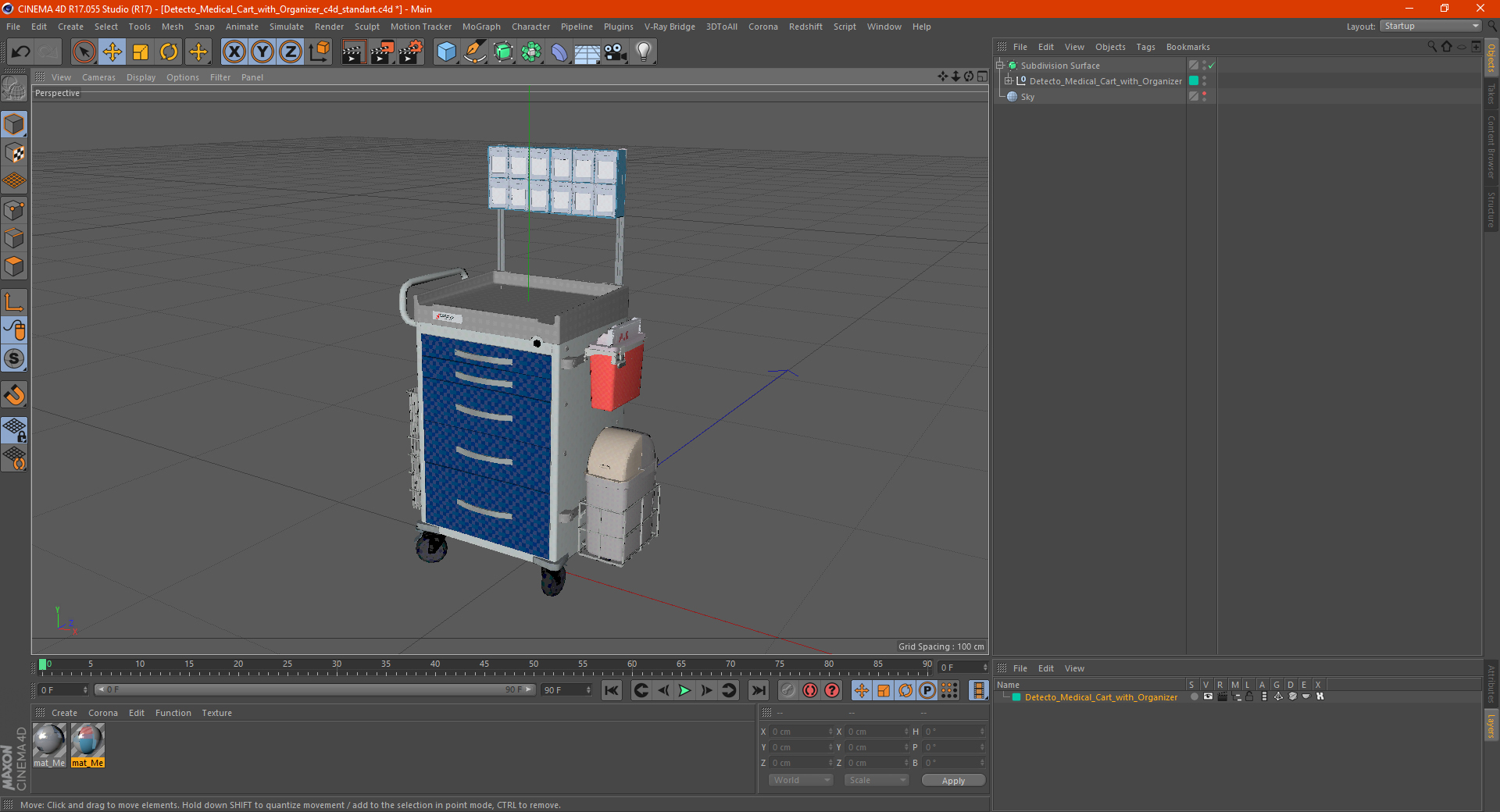This screenshot has width=1500, height=812.
Task: Toggle autokeying record button
Action: 810,690
